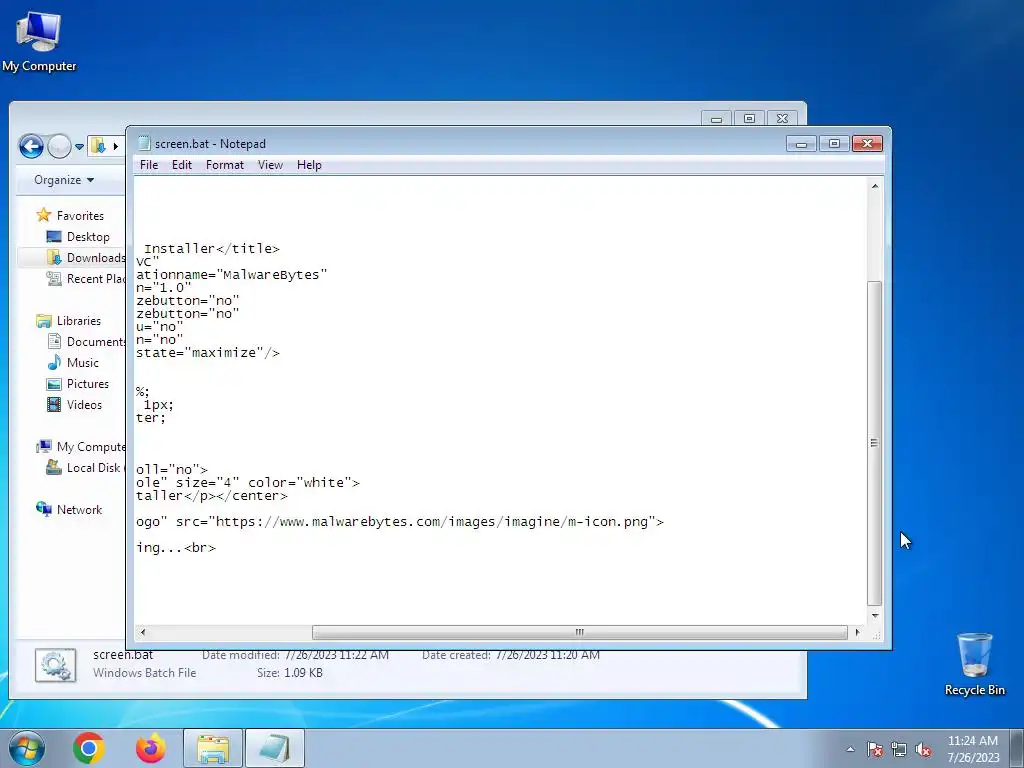
Task: Open the recent pages dropdown arrow in Explorer
Action: pos(79,146)
